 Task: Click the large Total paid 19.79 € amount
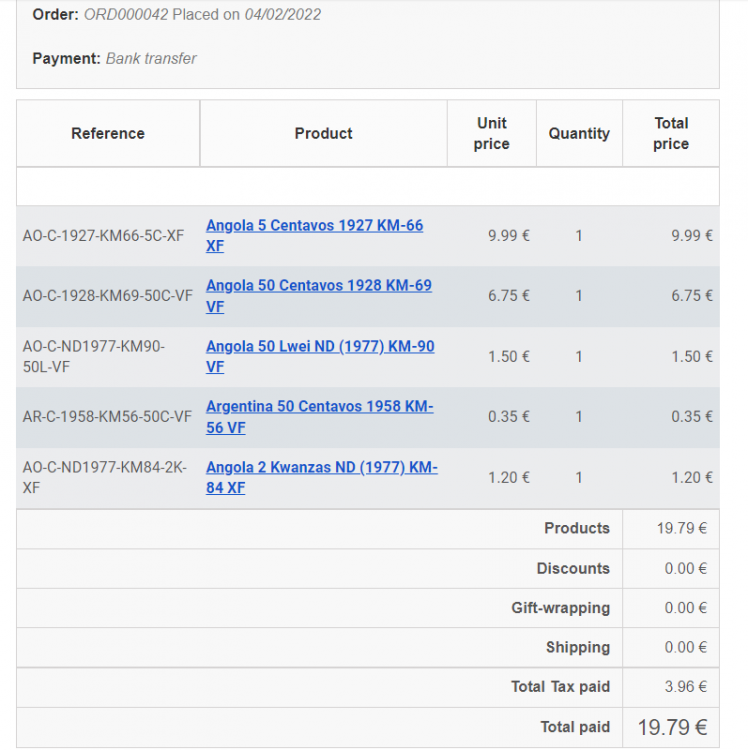(x=672, y=728)
